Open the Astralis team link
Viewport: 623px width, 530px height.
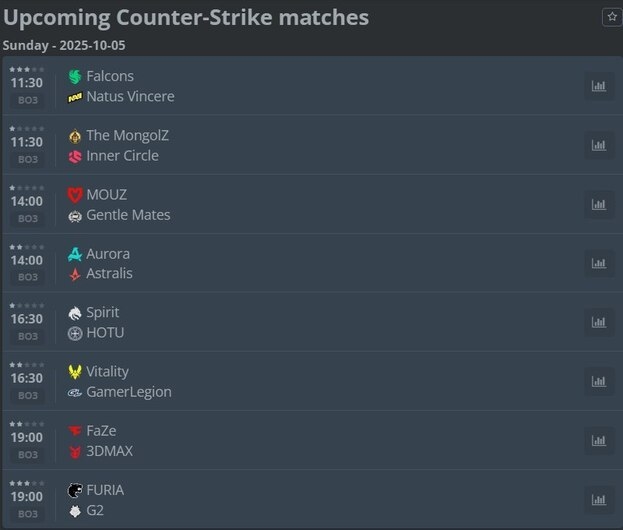pyautogui.click(x=109, y=273)
